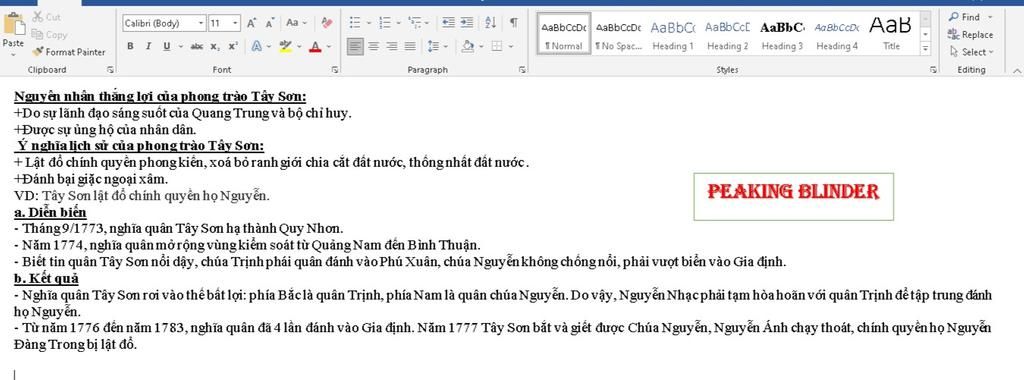Apply Text Effects and Typography icon
The width and height of the screenshot is (1024, 380).
pos(256,46)
